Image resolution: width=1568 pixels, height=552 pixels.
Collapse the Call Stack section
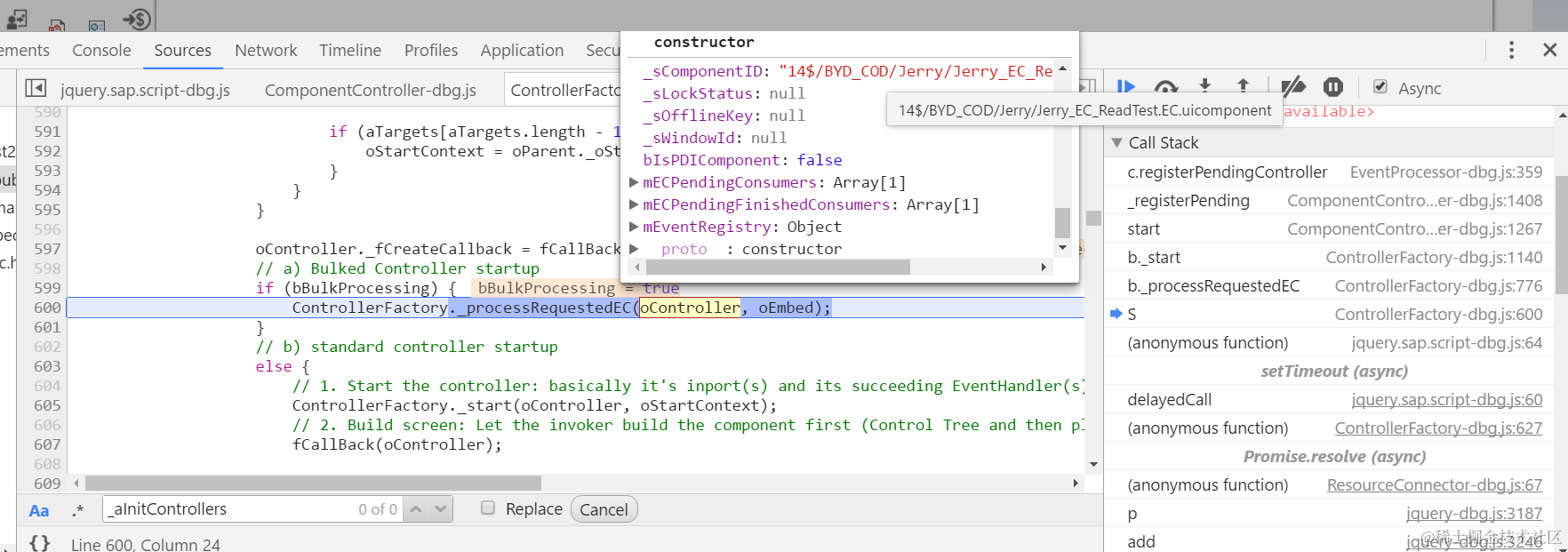click(x=1117, y=142)
